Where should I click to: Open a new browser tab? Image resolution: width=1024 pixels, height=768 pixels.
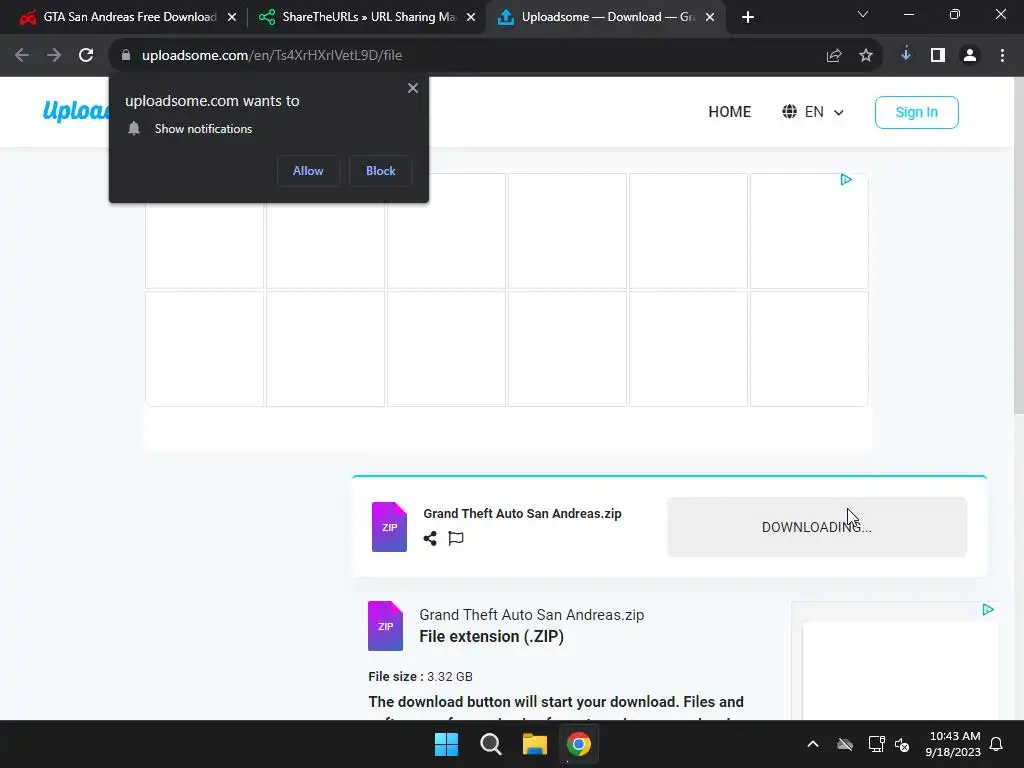coord(748,17)
